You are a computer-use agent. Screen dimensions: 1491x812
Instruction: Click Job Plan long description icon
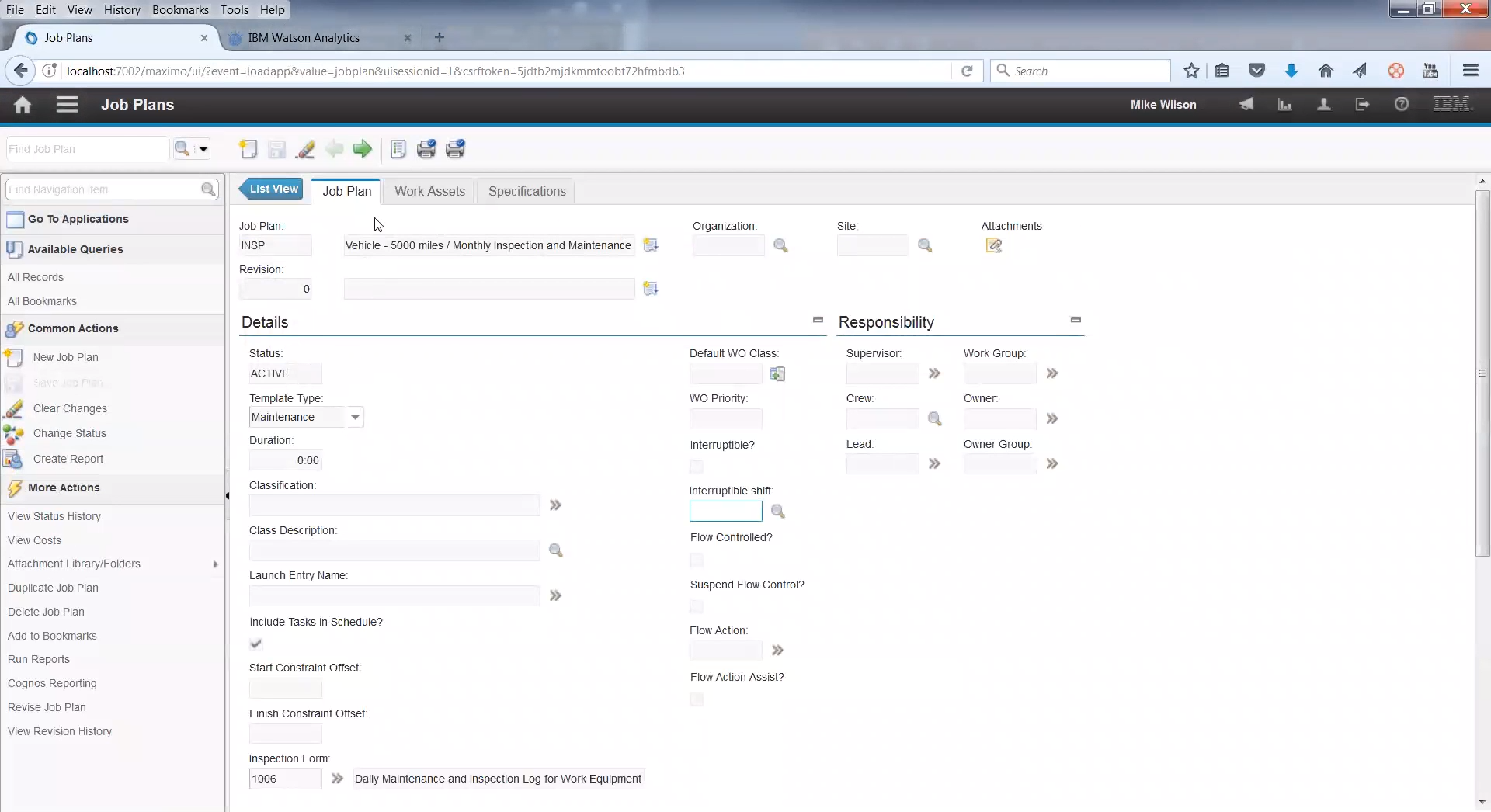[651, 246]
